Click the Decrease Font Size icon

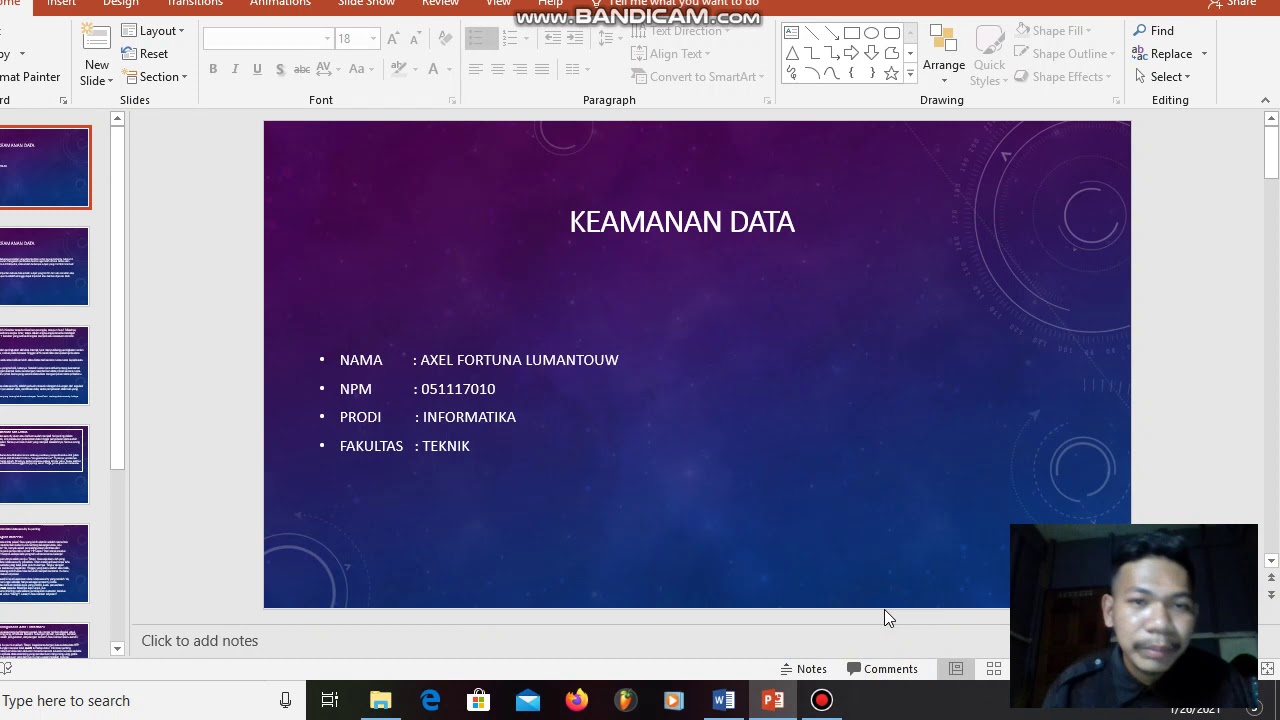pos(415,39)
